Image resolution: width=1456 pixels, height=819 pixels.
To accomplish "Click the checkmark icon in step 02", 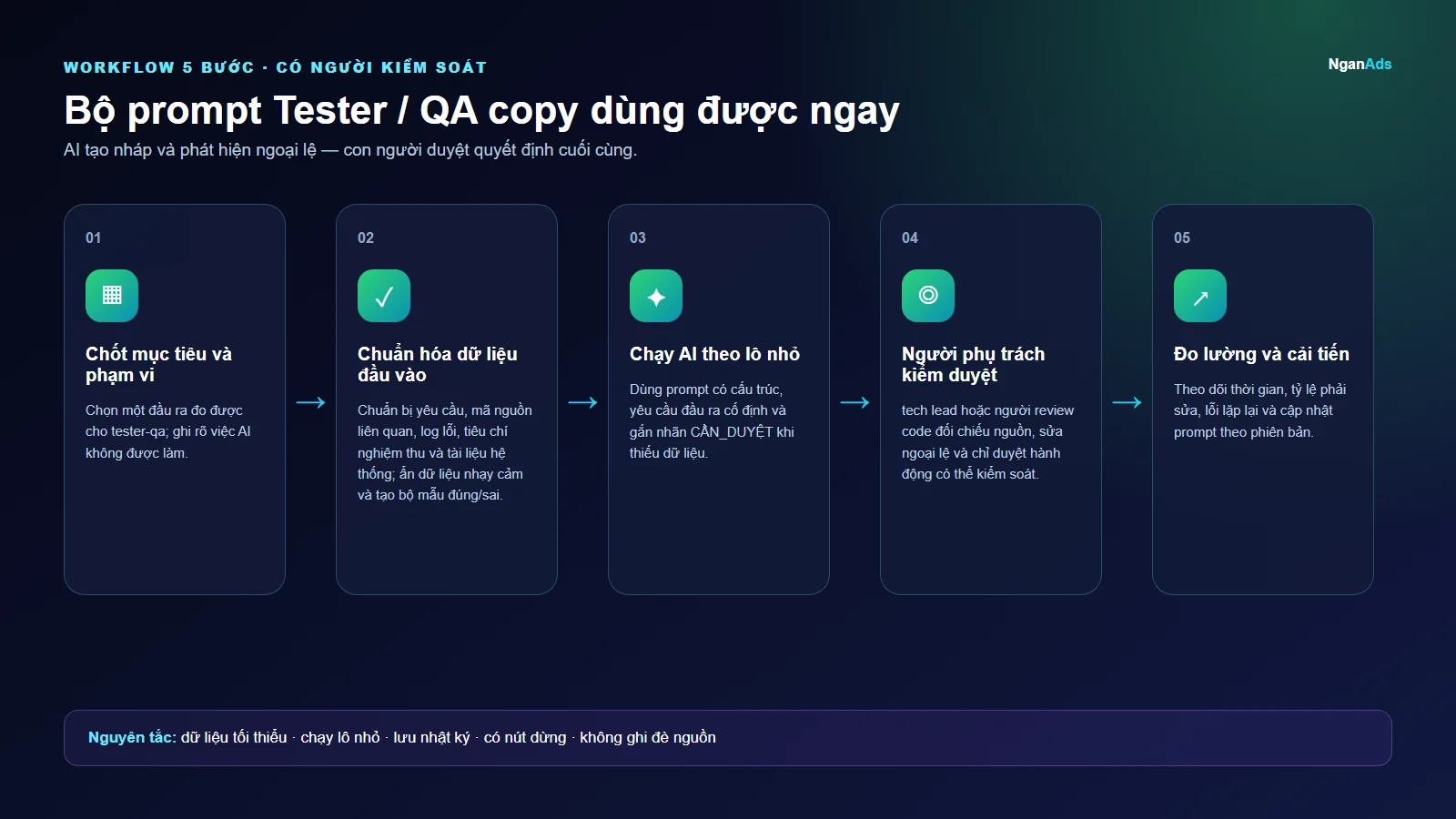I will coord(384,296).
